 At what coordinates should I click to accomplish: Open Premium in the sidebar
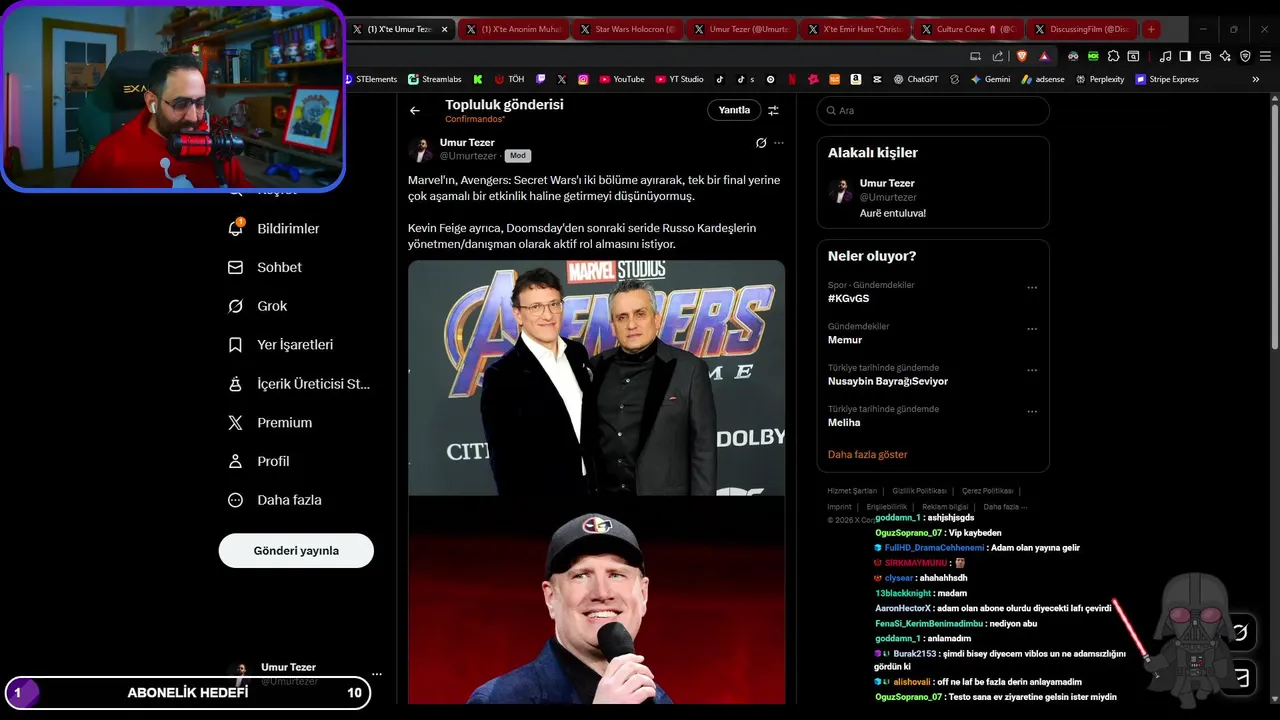click(x=271, y=422)
